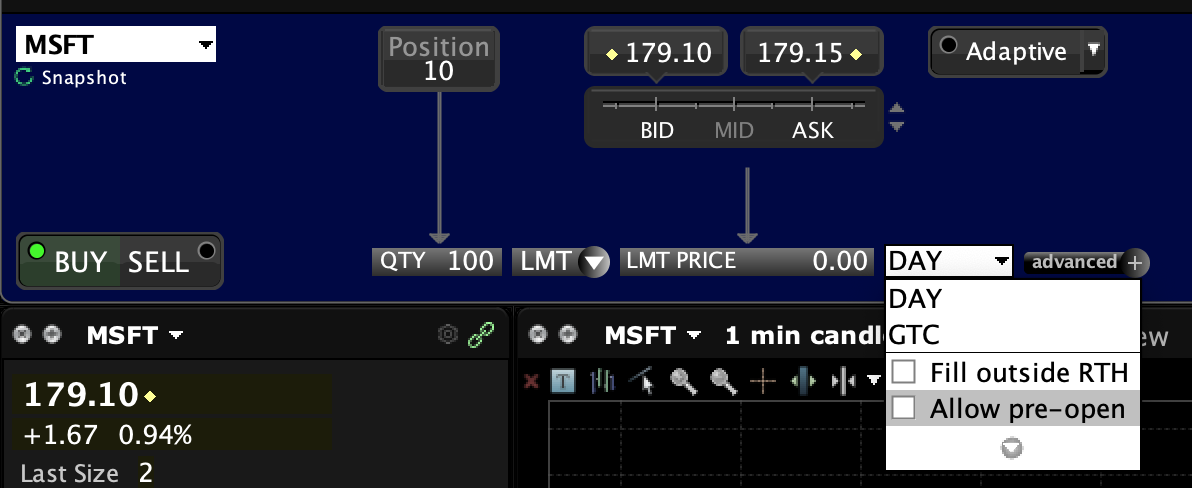Viewport: 1192px width, 488px height.
Task: Click the first magnifier zoom icon
Action: 684,380
